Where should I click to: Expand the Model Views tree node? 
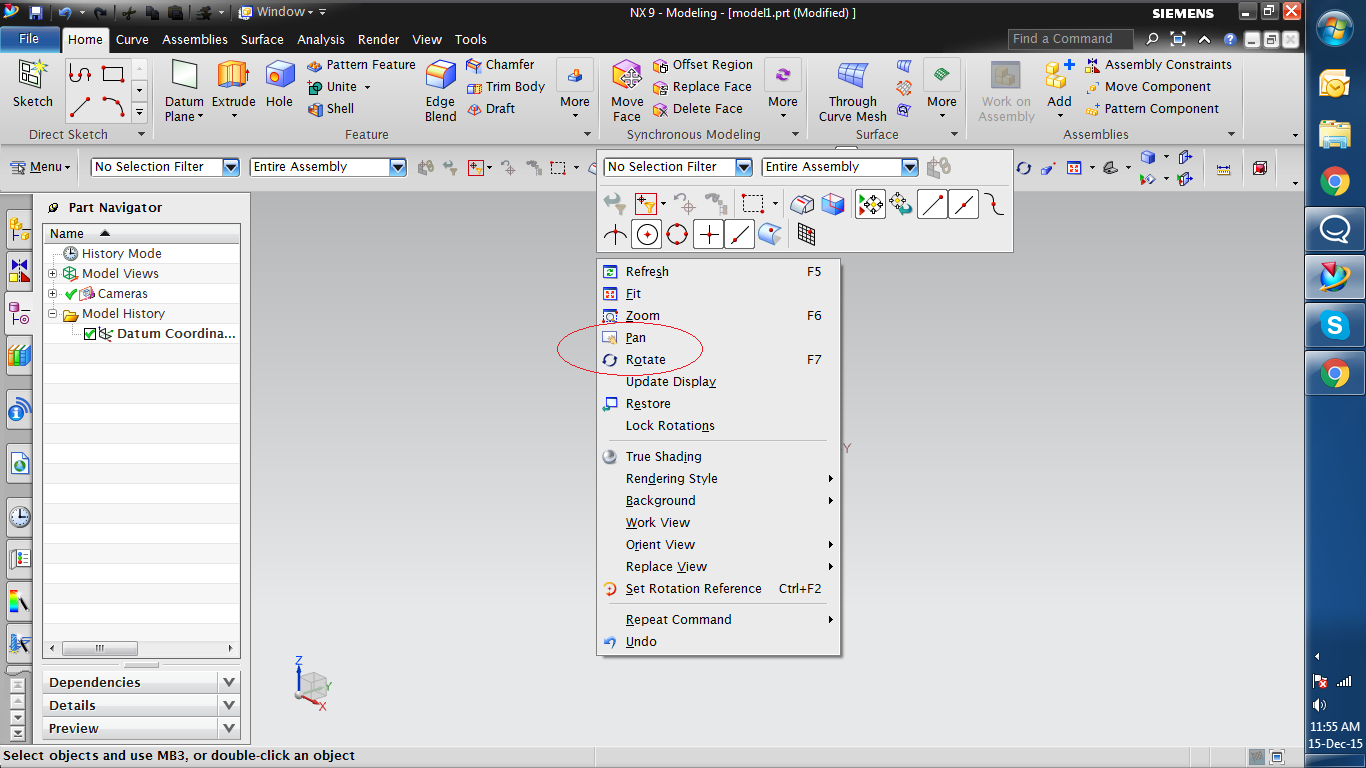(53, 274)
